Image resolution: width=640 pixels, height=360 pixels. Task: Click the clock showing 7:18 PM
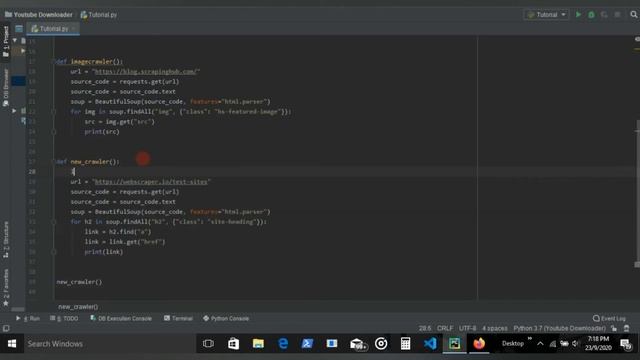[x=598, y=344]
